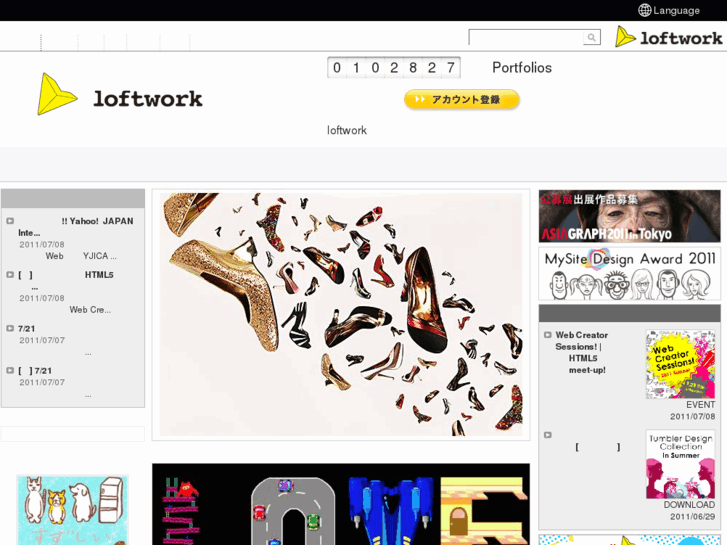Click the Web Cre... summary text

click(x=90, y=310)
